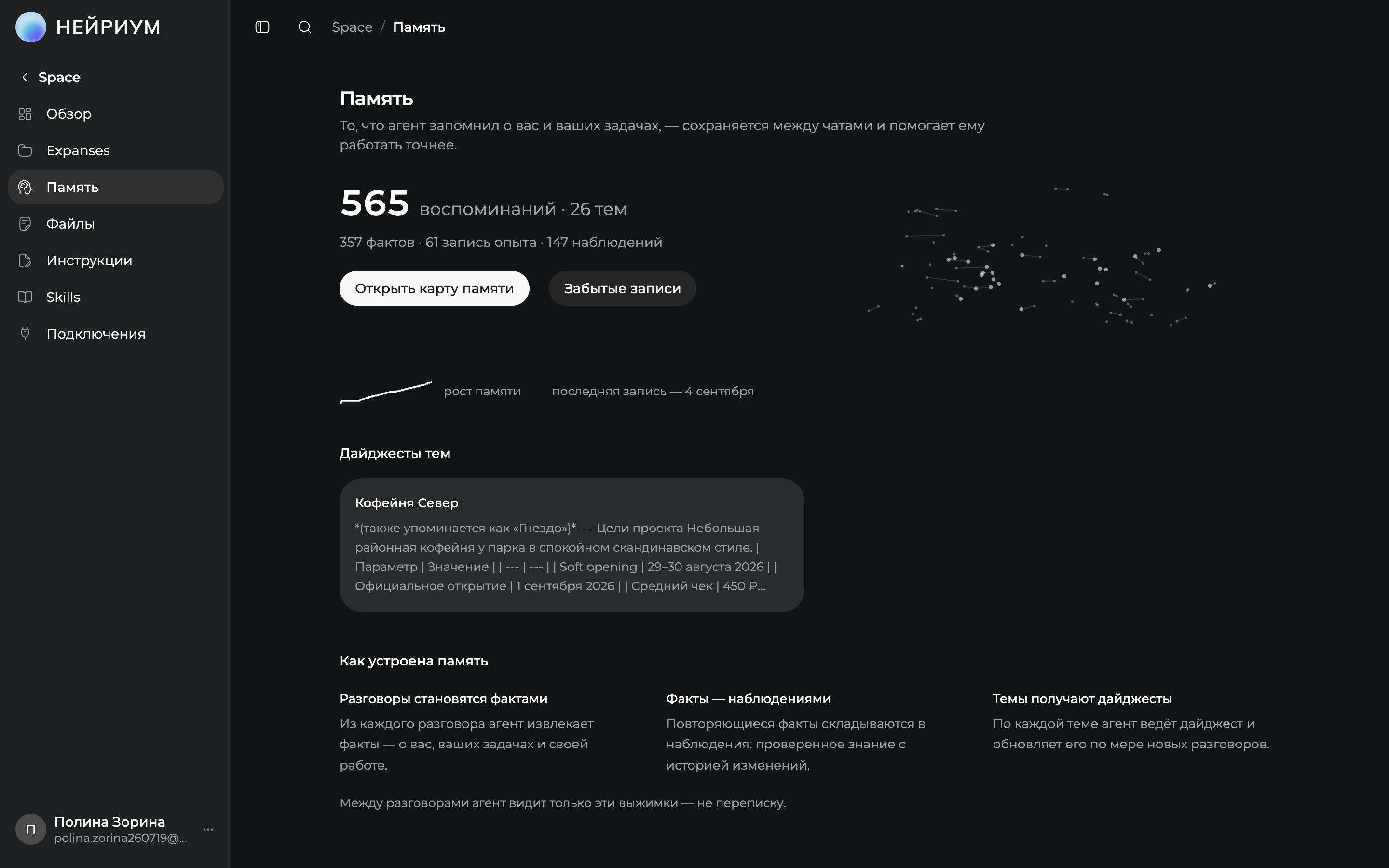Open the Инструкции sidebar item

pos(115,260)
